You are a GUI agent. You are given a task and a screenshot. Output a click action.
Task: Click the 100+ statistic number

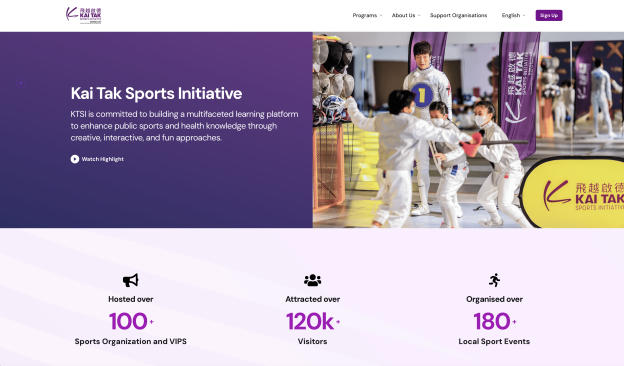(x=131, y=321)
